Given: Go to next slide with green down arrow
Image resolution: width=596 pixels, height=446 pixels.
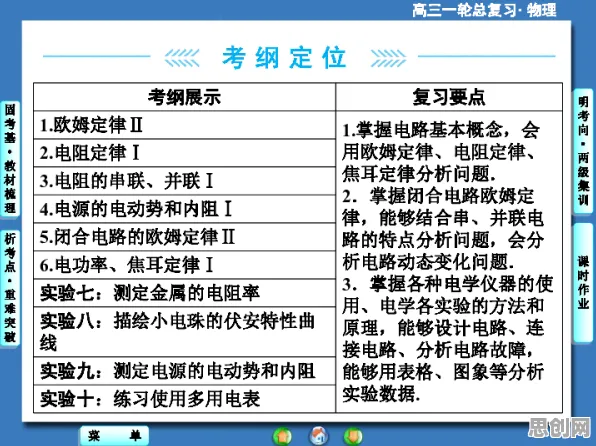Looking at the screenshot, I should click(x=353, y=436).
